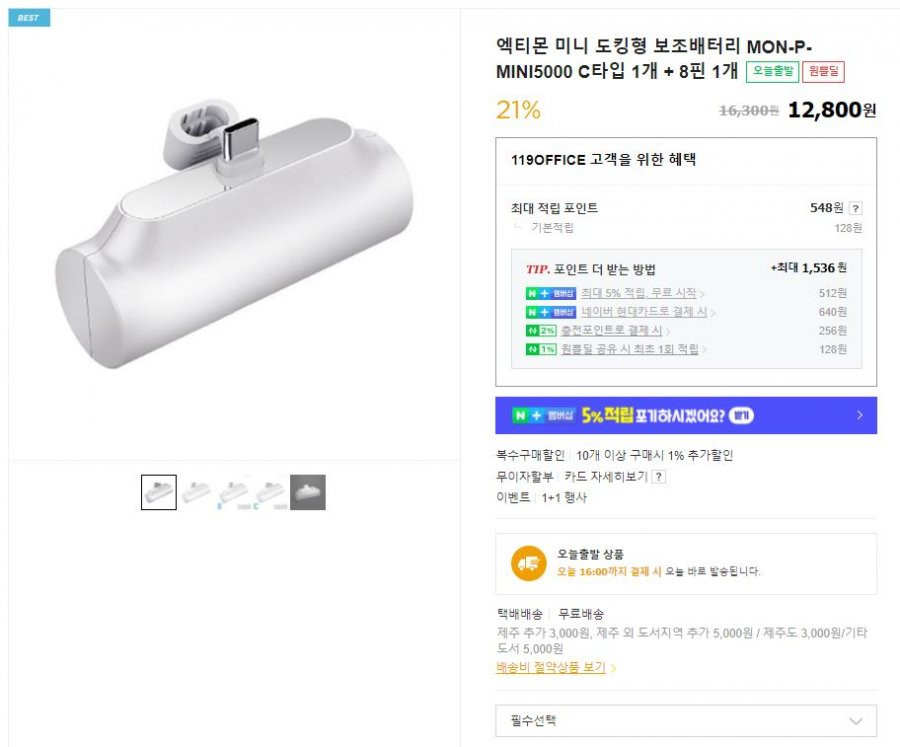The image size is (900, 747).
Task: Click the N 2% badge for 충전포인트
Action: (x=541, y=331)
